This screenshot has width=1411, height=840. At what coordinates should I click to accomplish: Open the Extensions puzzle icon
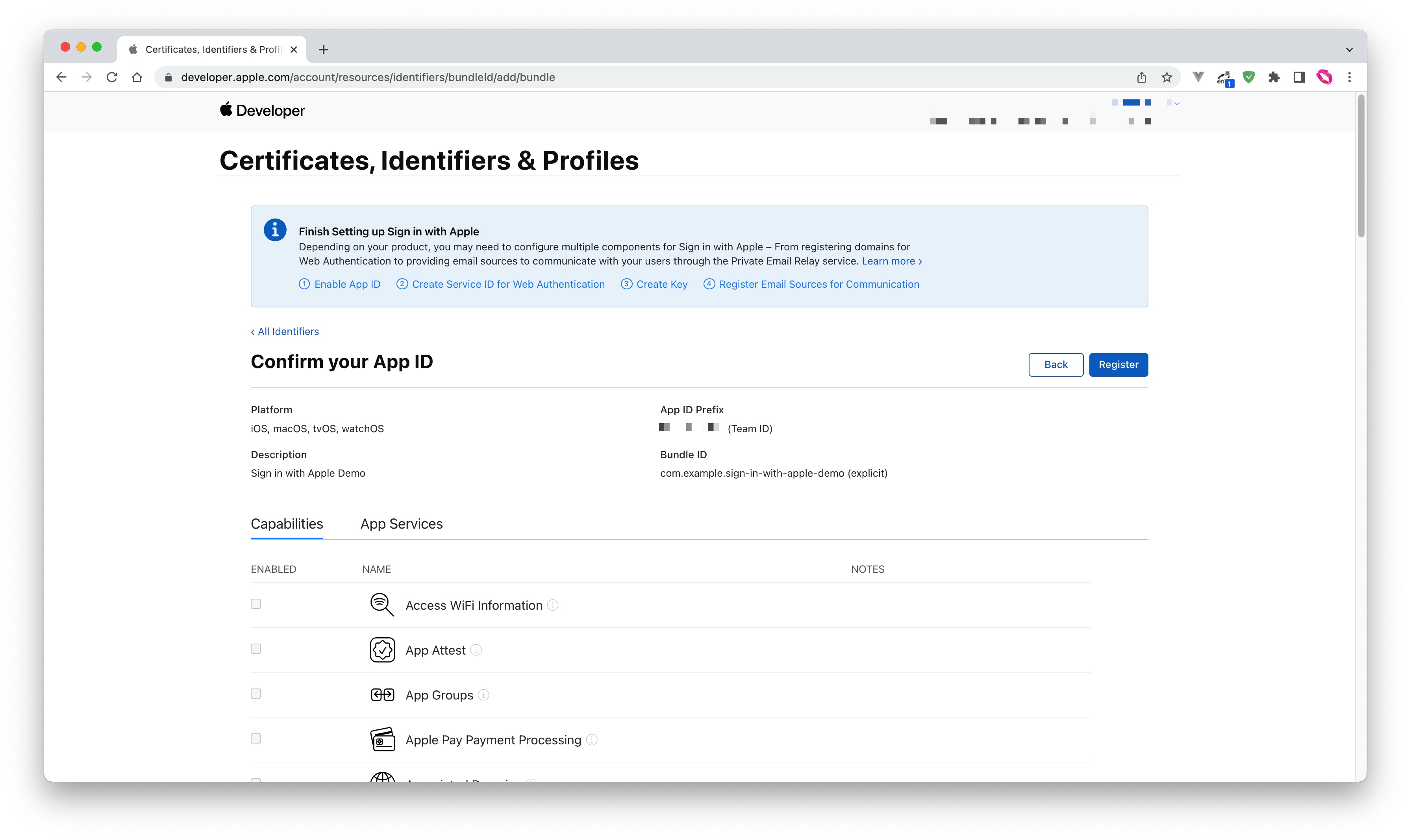(1274, 78)
